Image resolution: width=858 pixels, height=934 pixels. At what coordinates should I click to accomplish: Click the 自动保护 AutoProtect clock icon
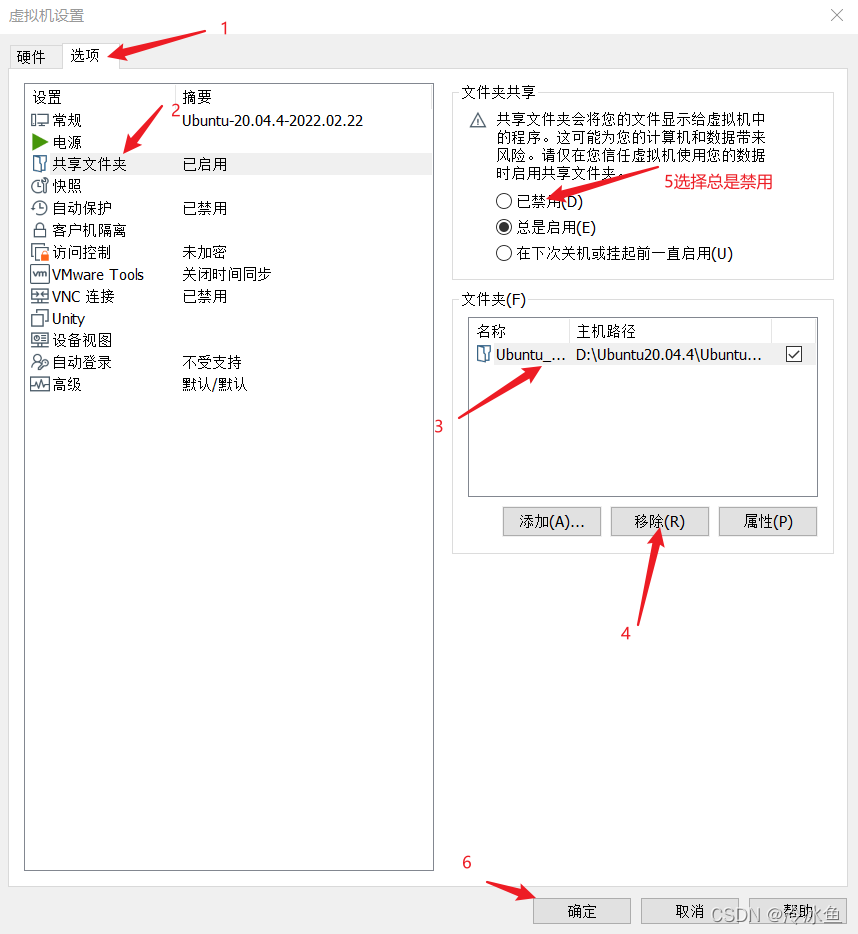point(39,208)
